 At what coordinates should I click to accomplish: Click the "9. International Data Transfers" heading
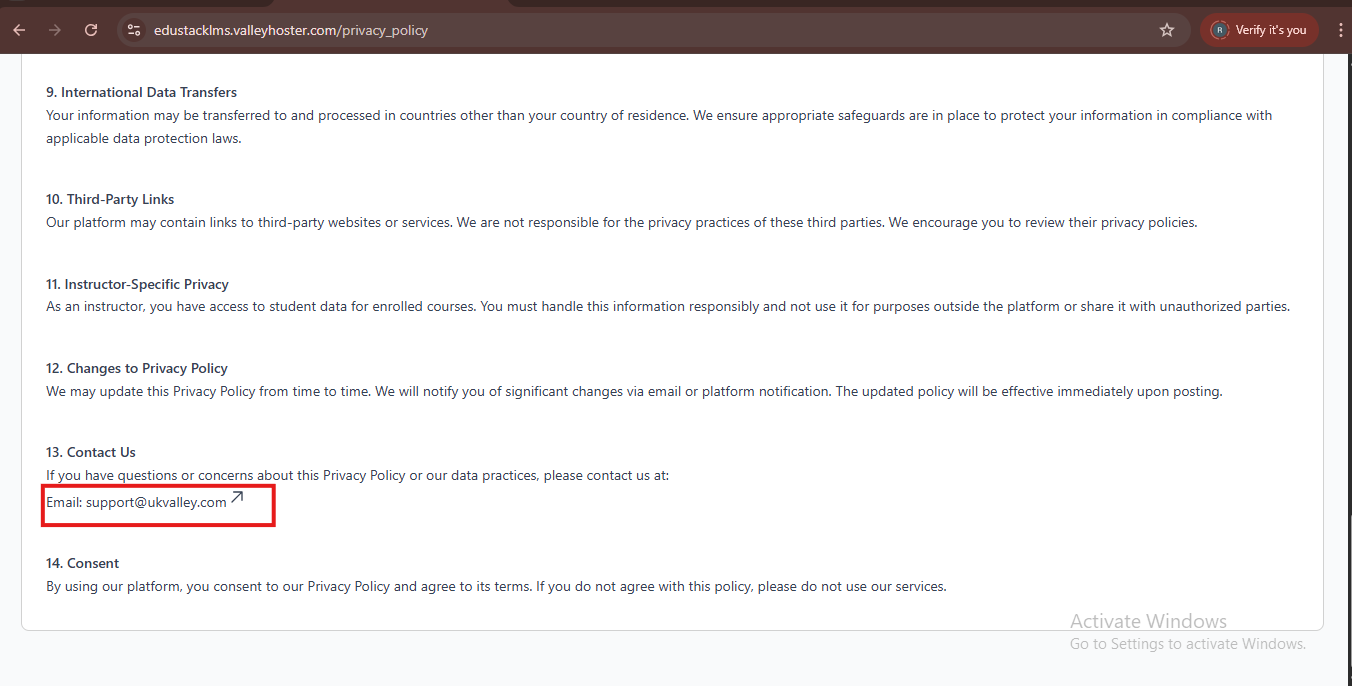pyautogui.click(x=141, y=92)
